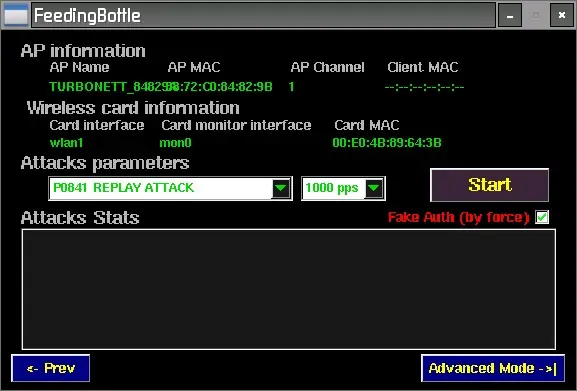577x391 pixels.
Task: Minimize the FeedingBottle window
Action: click(510, 15)
